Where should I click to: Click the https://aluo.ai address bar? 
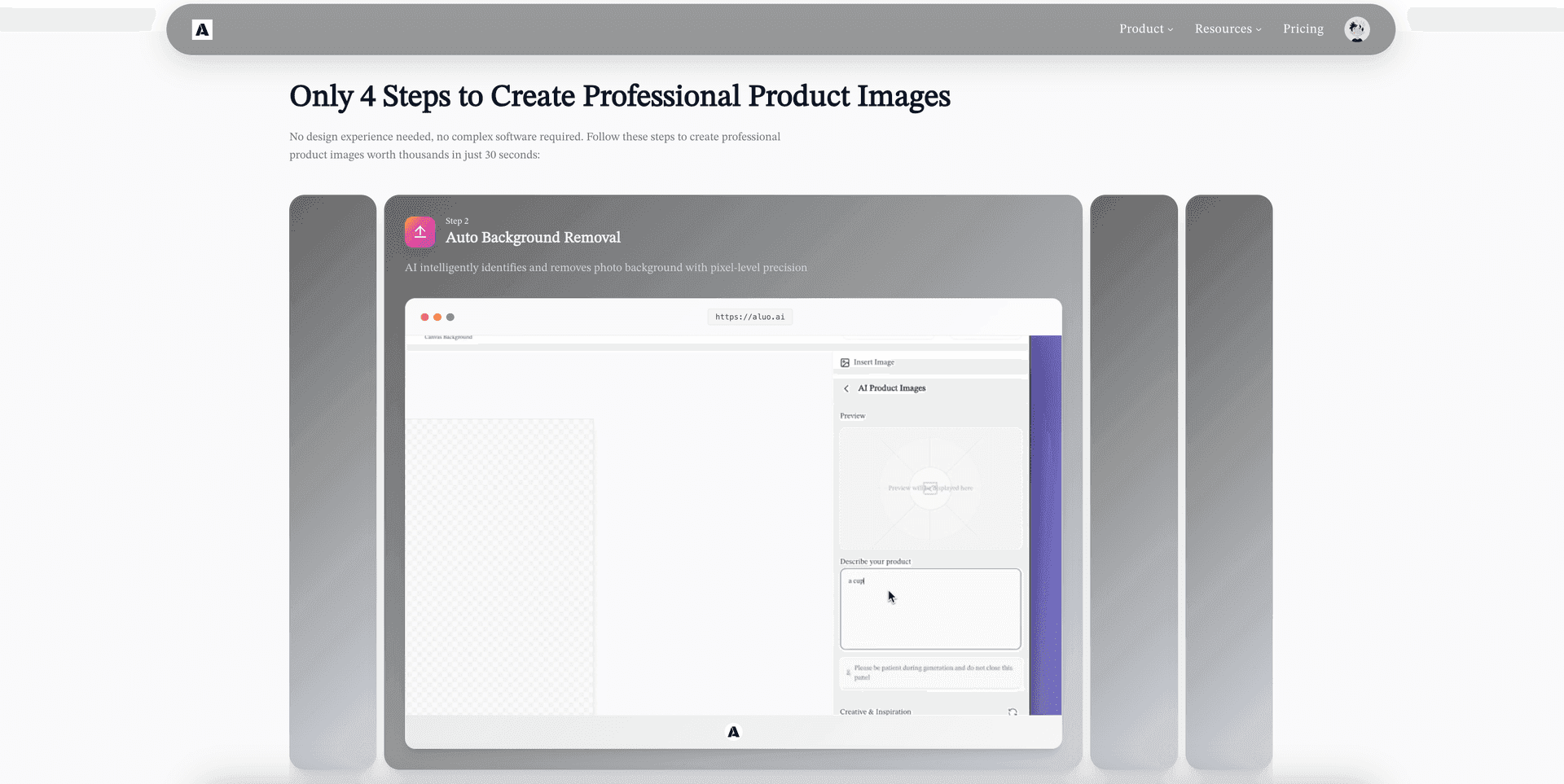pyautogui.click(x=749, y=317)
